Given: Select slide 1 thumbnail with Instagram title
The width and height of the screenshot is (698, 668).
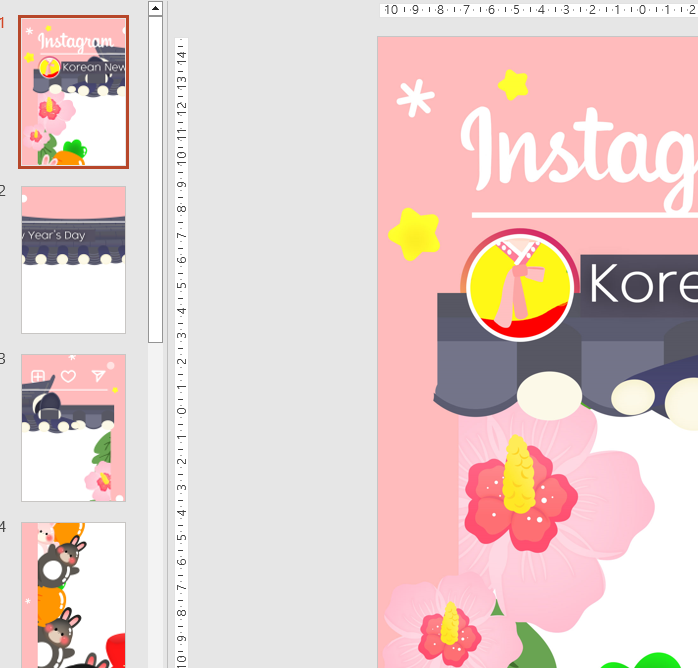Looking at the screenshot, I should click(73, 92).
